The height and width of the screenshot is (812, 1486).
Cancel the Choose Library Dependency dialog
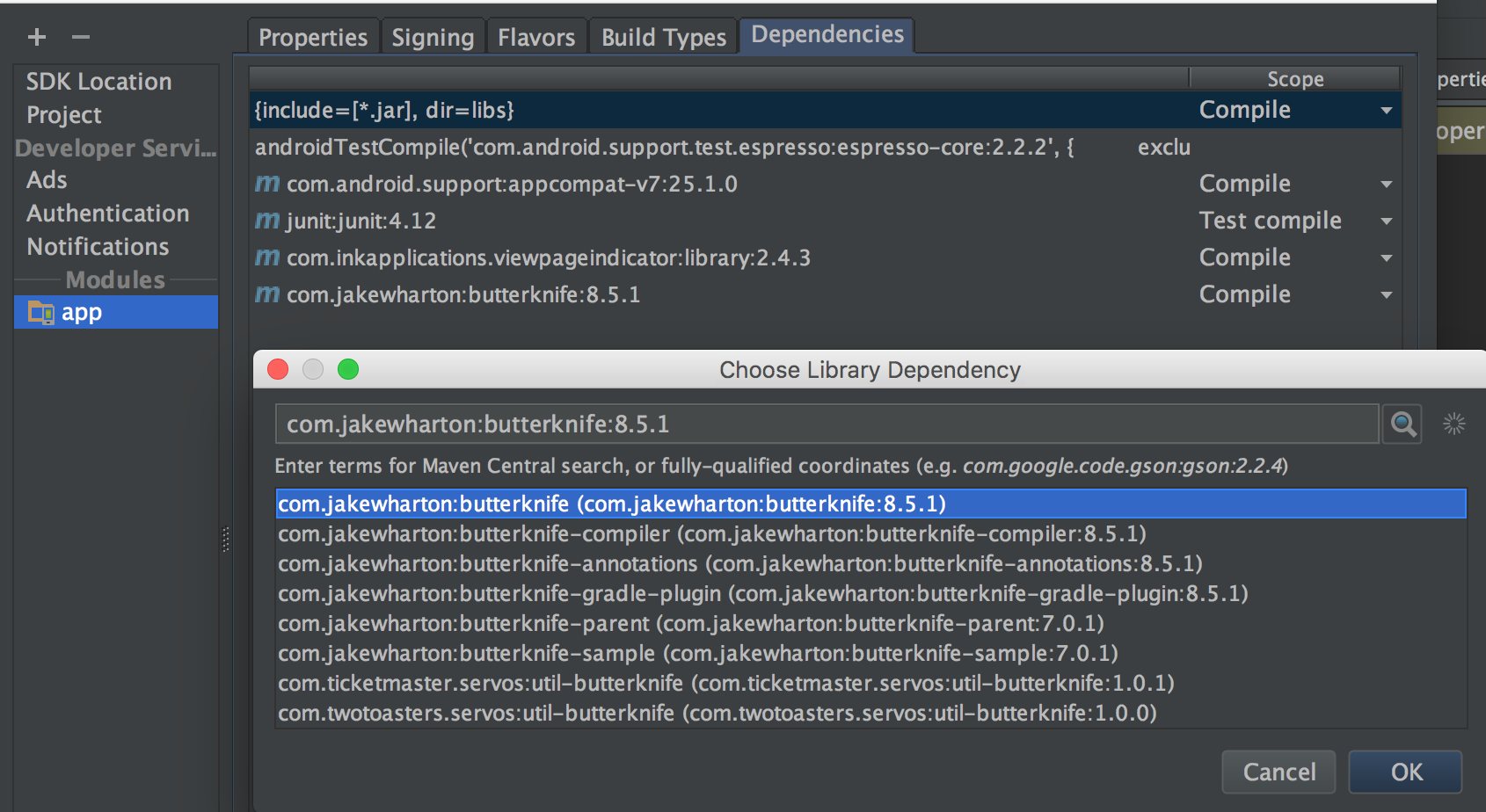(x=1279, y=772)
